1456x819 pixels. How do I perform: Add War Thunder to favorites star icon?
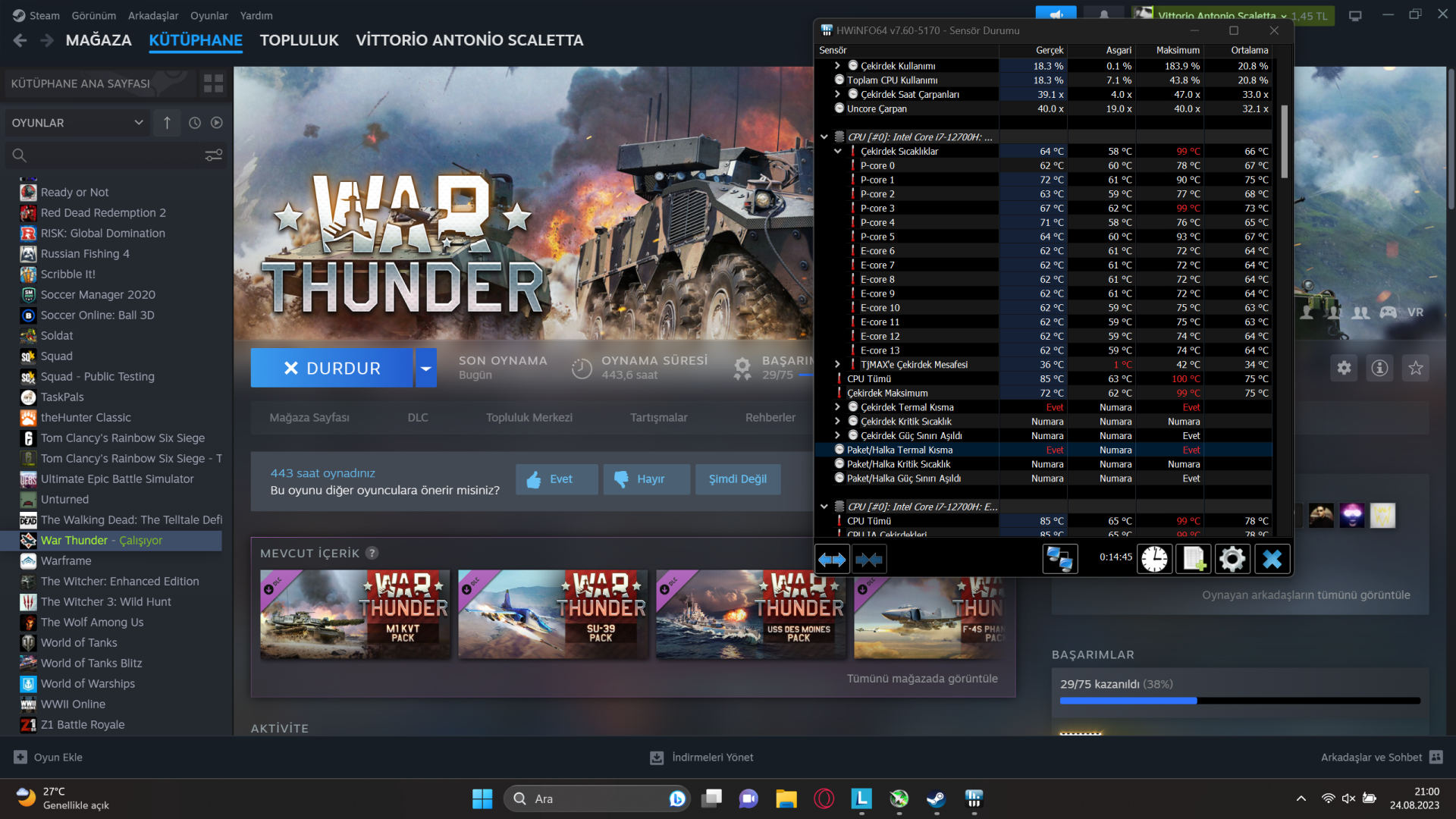pos(1415,369)
